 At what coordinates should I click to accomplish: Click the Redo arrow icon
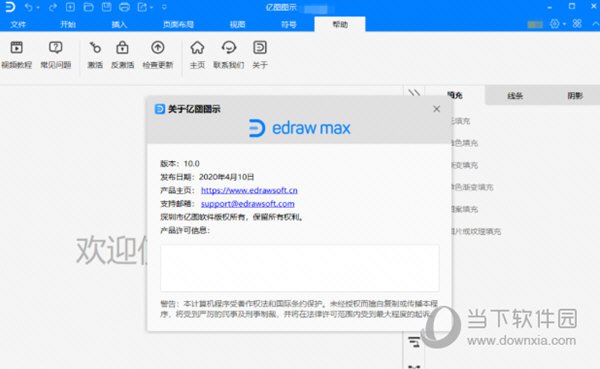click(x=53, y=7)
